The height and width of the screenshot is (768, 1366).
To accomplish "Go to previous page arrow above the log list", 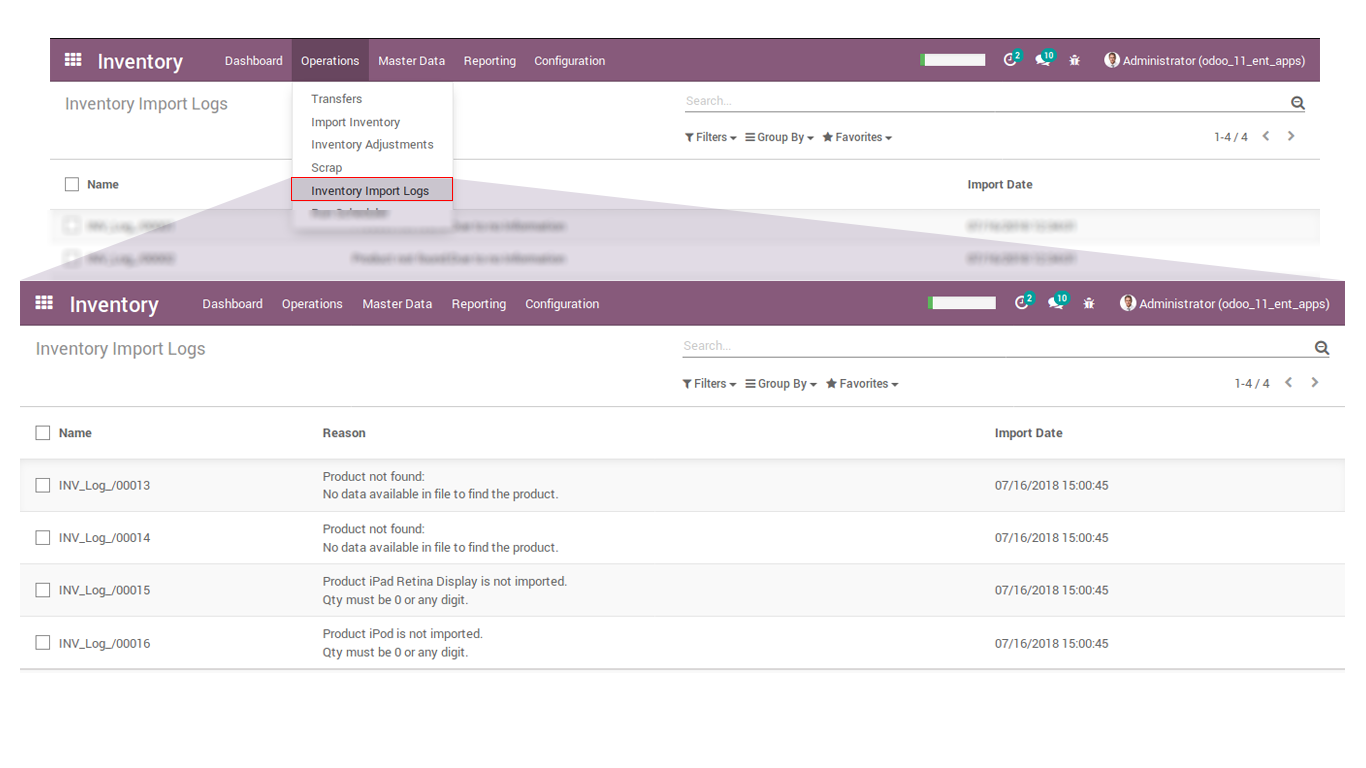I will click(1289, 383).
